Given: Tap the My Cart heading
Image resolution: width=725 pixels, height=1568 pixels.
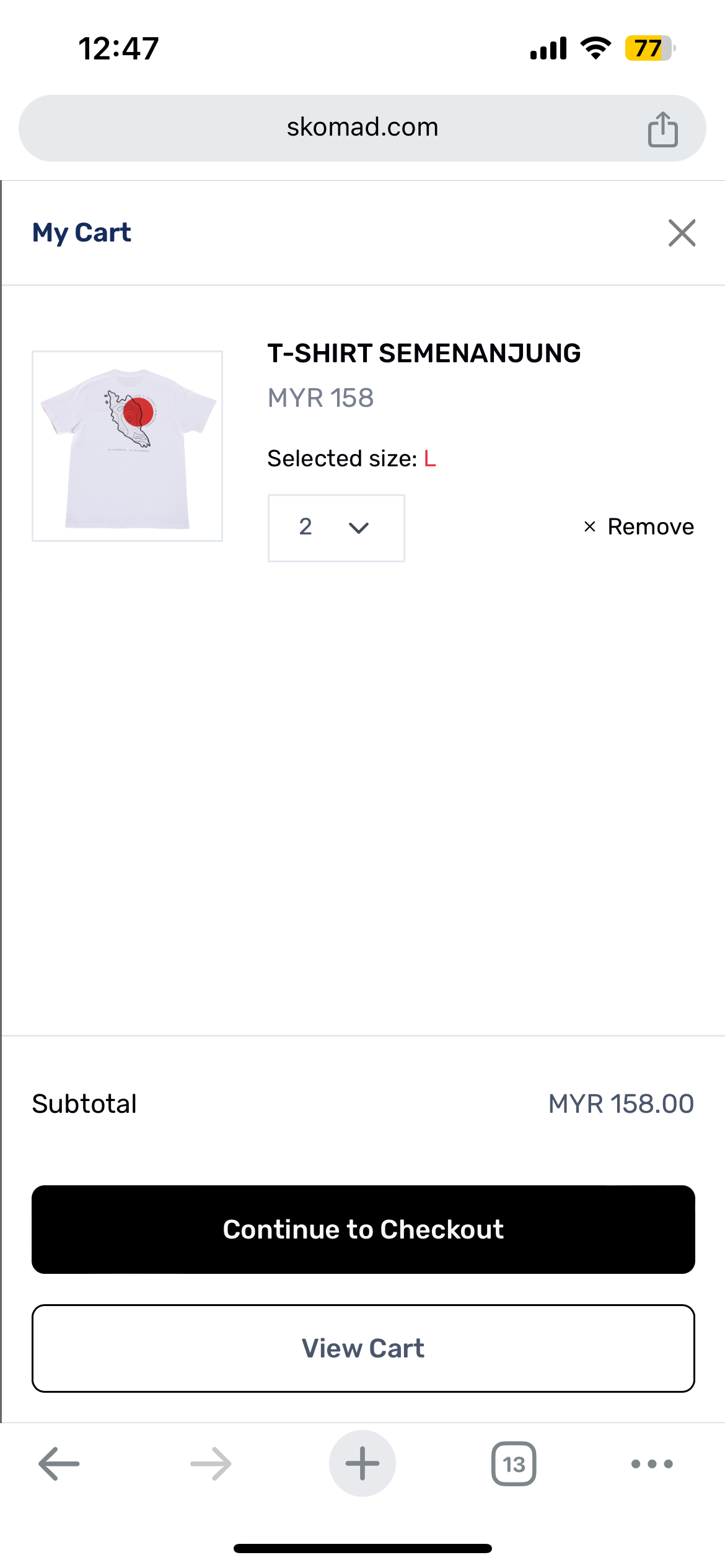Looking at the screenshot, I should [82, 233].
